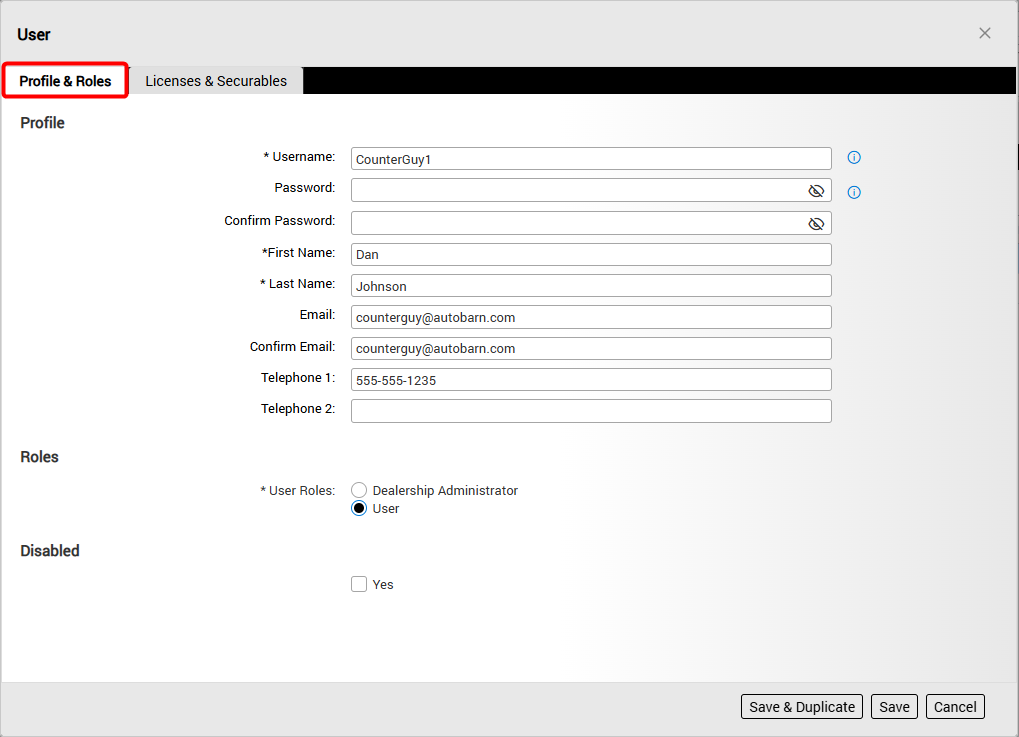Click the info icon next to Username
The image size is (1019, 737).
[854, 158]
